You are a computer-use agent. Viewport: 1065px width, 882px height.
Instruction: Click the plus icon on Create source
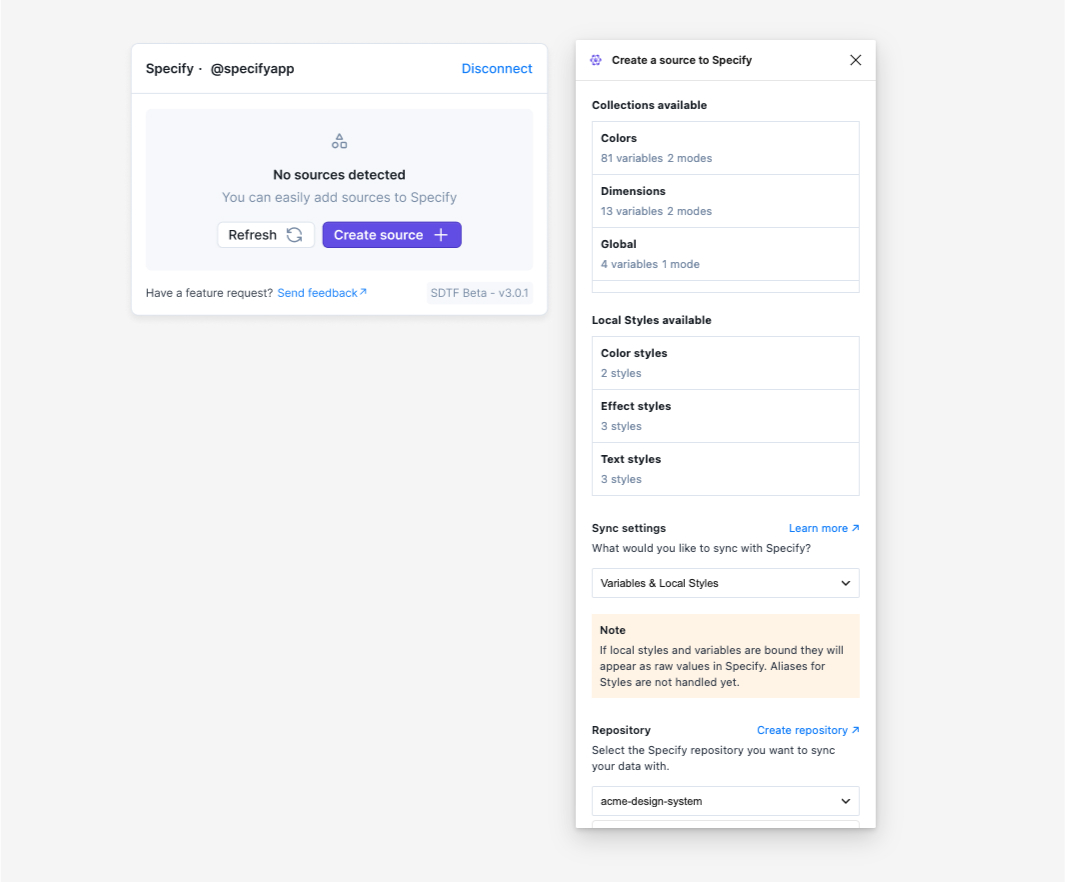pos(441,235)
